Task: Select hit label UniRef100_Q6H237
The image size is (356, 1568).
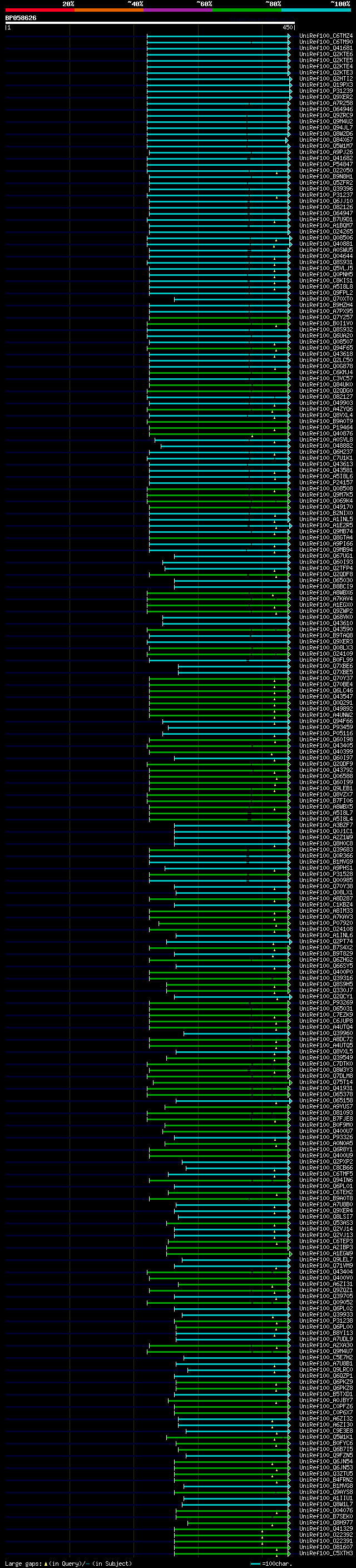Action: click(x=325, y=452)
